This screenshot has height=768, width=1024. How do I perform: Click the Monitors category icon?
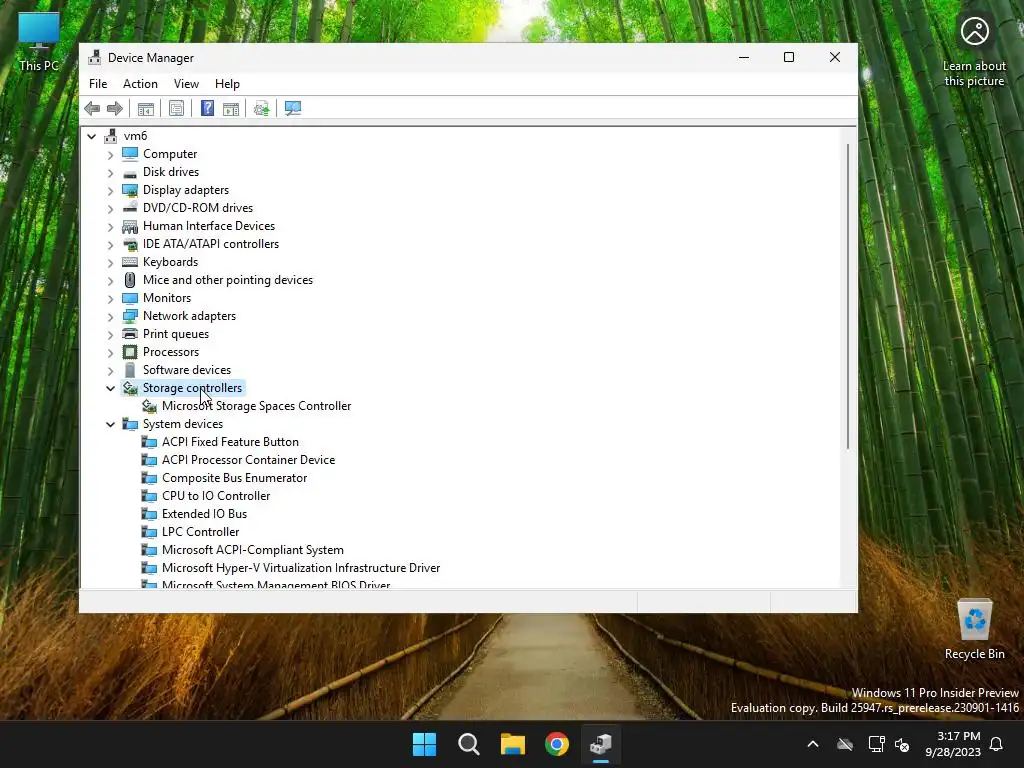130,298
